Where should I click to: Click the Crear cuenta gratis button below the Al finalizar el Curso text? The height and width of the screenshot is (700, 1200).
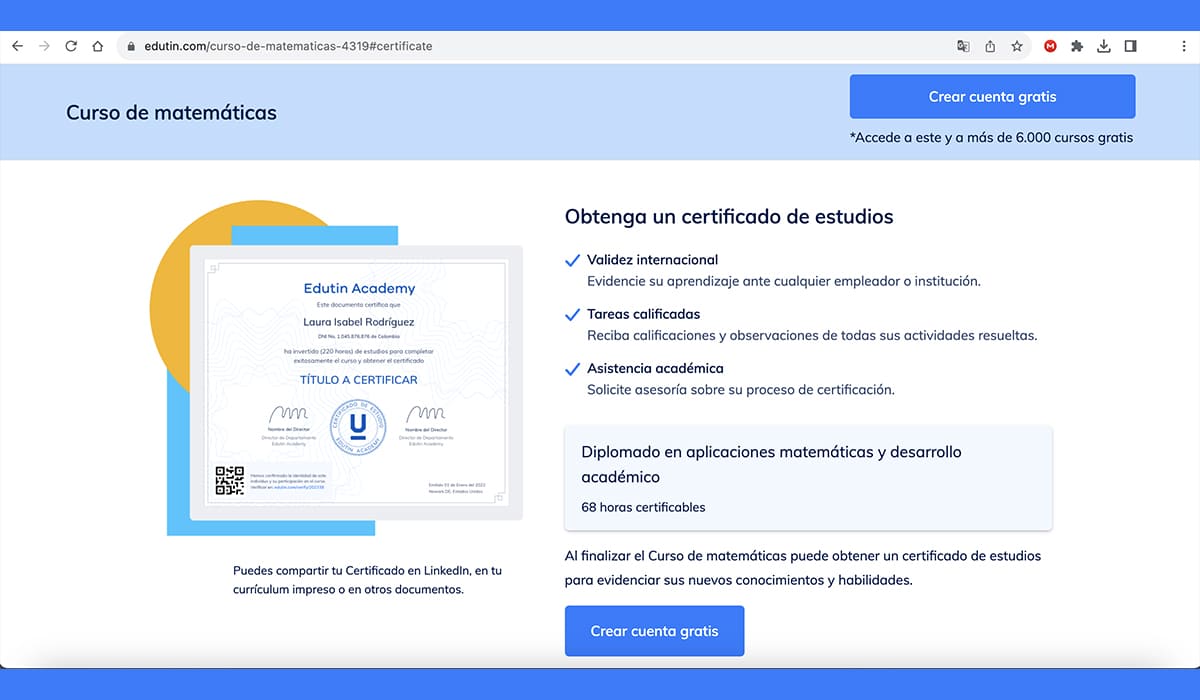tap(654, 631)
